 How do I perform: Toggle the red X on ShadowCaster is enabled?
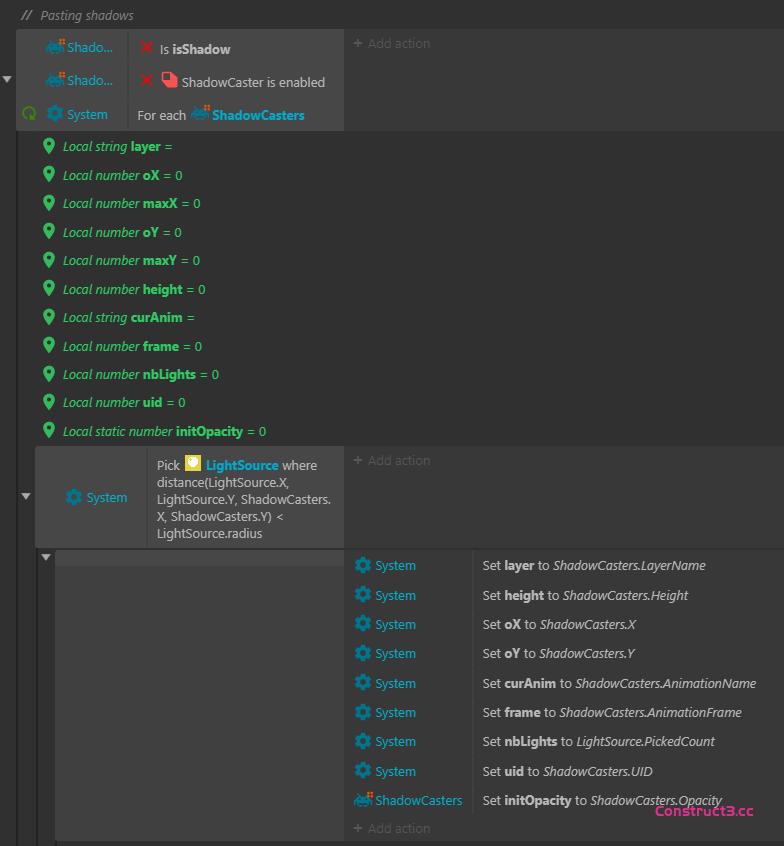coord(147,81)
